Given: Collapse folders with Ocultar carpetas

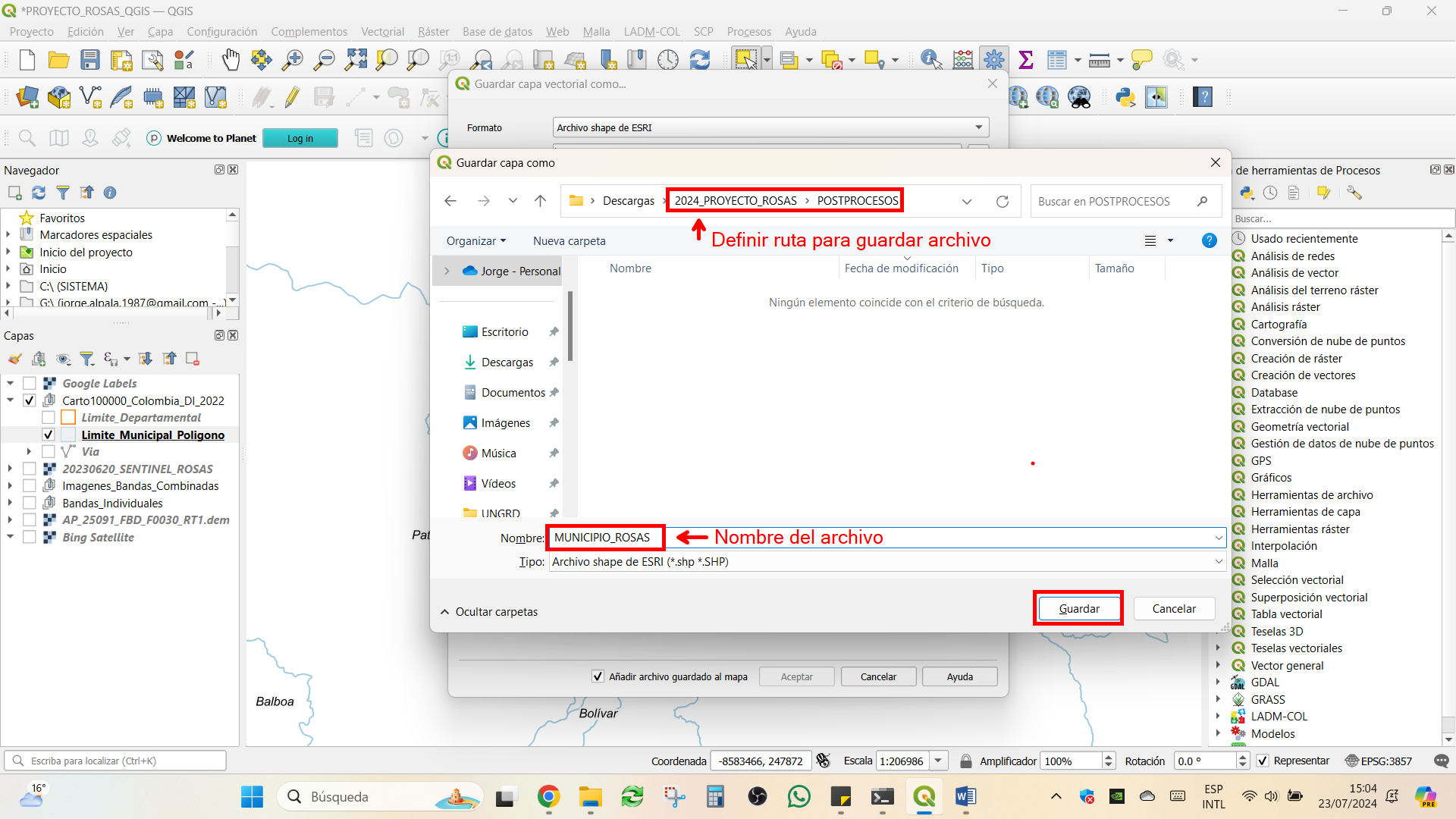Looking at the screenshot, I should tap(489, 612).
